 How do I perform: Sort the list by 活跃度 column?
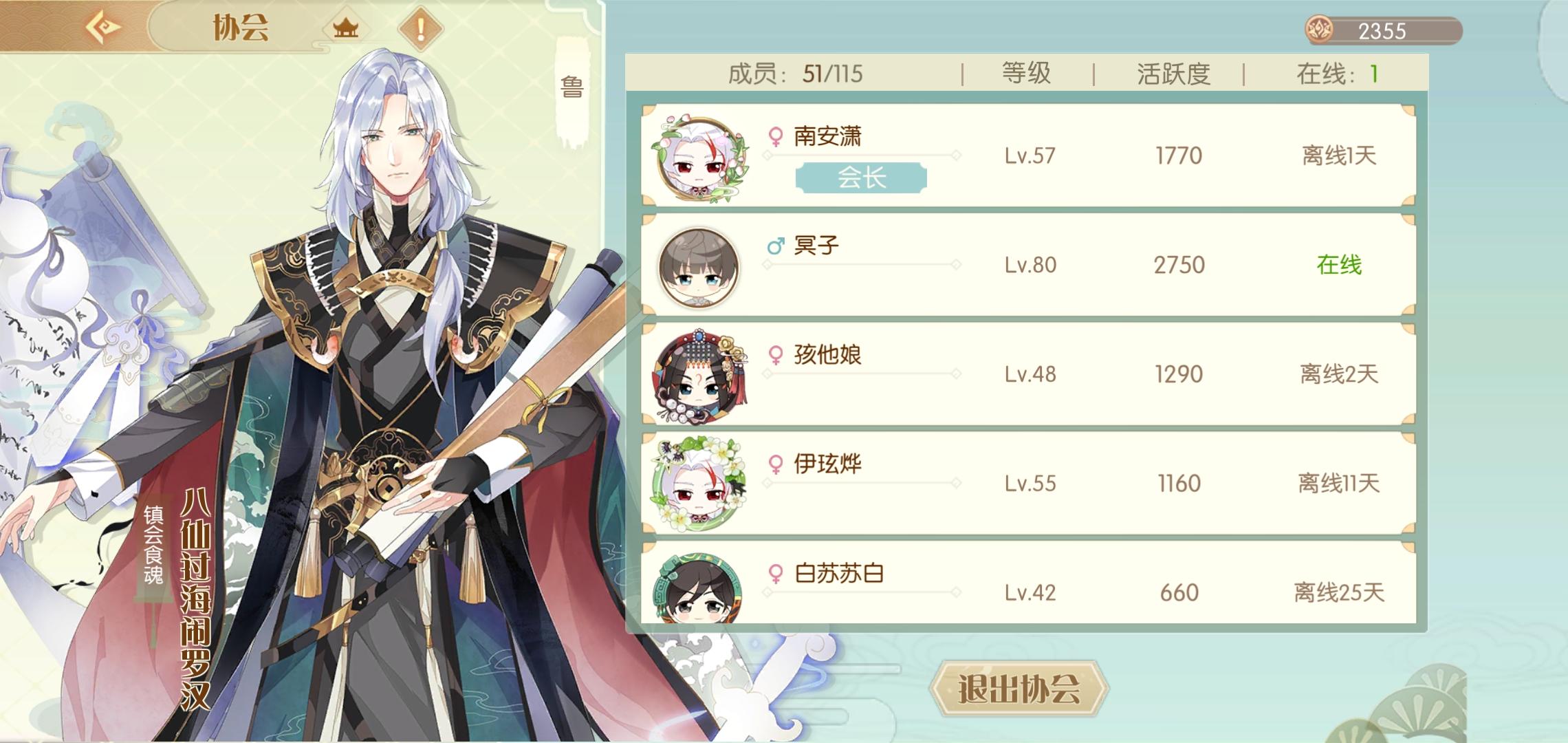click(x=1173, y=74)
